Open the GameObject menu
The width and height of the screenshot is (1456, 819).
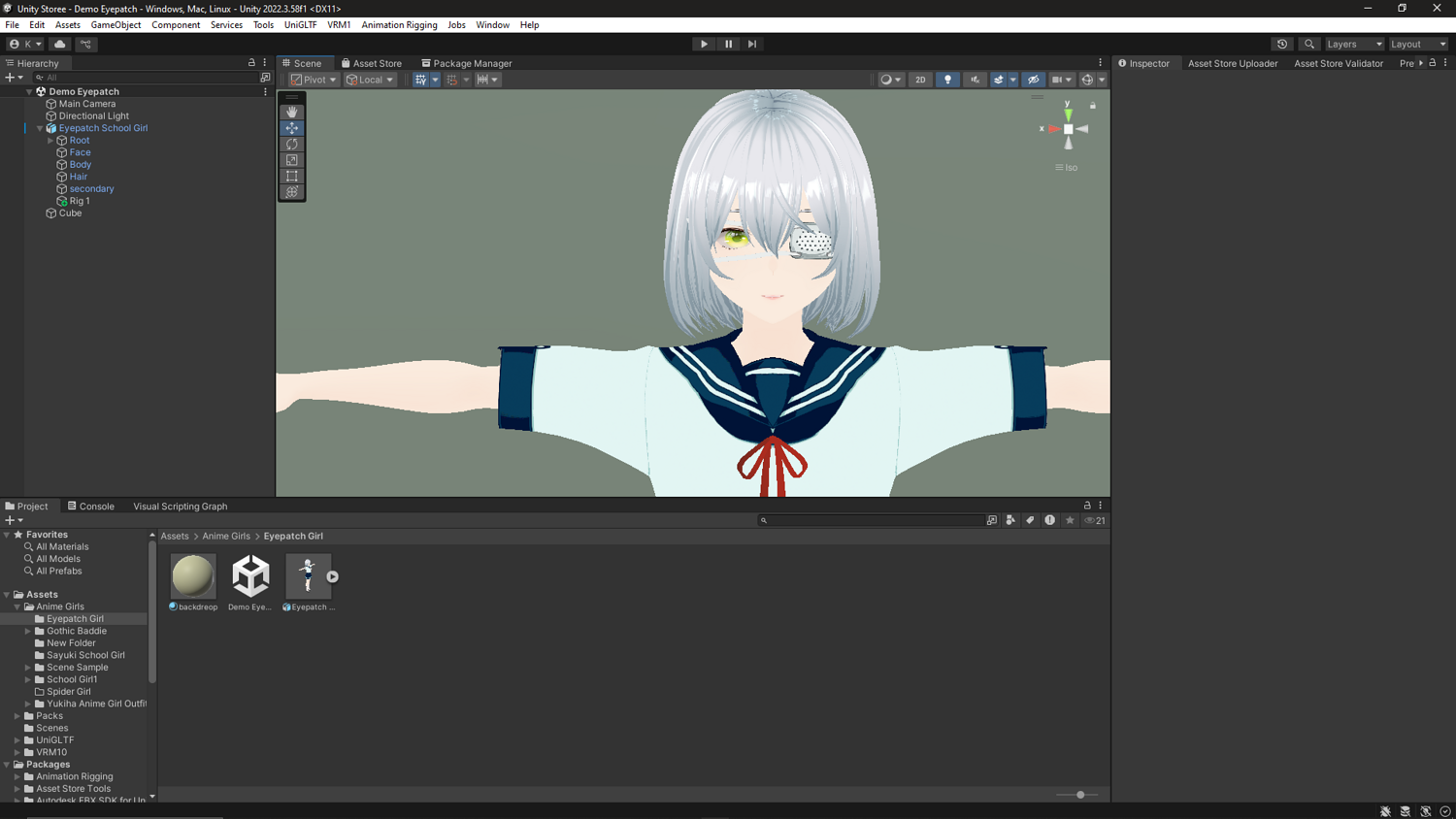tap(116, 25)
